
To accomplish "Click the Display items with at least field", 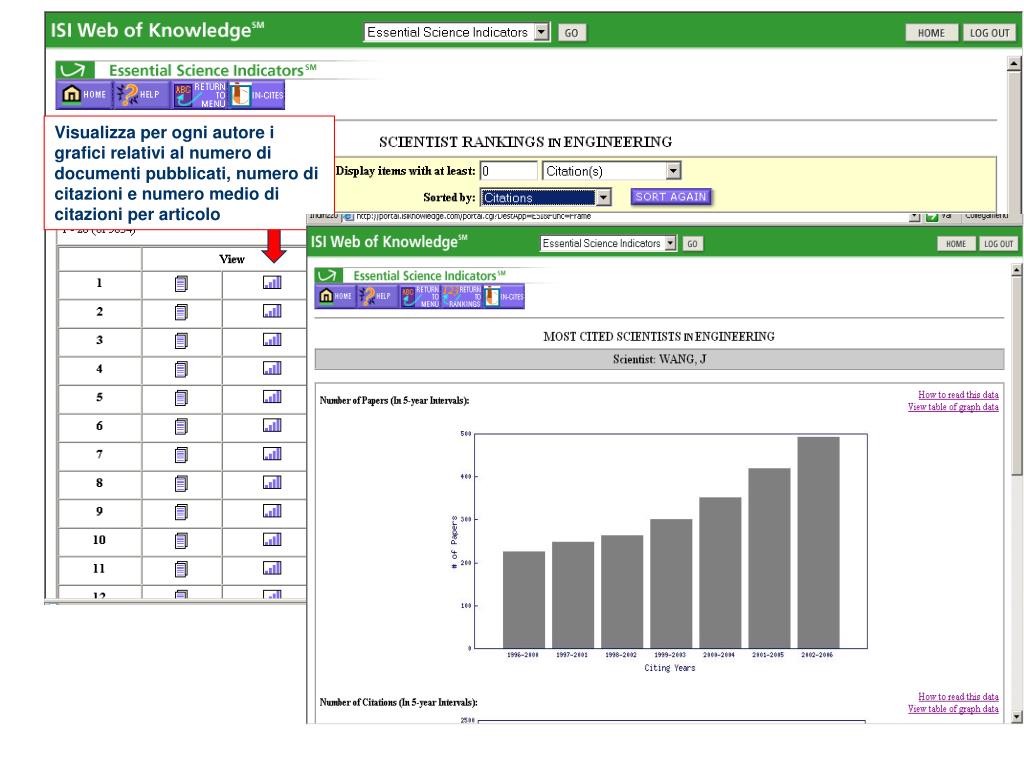I will pyautogui.click(x=508, y=171).
